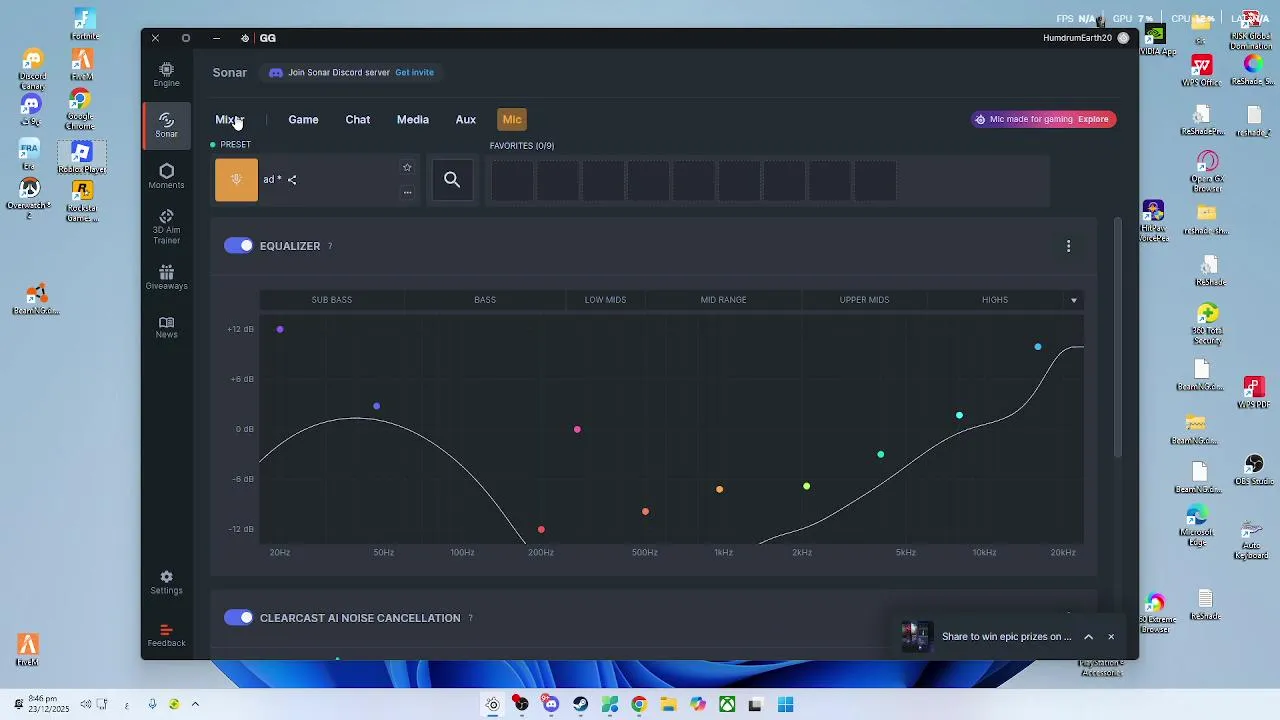Select the orange 1kHz EQ point

coord(719,490)
